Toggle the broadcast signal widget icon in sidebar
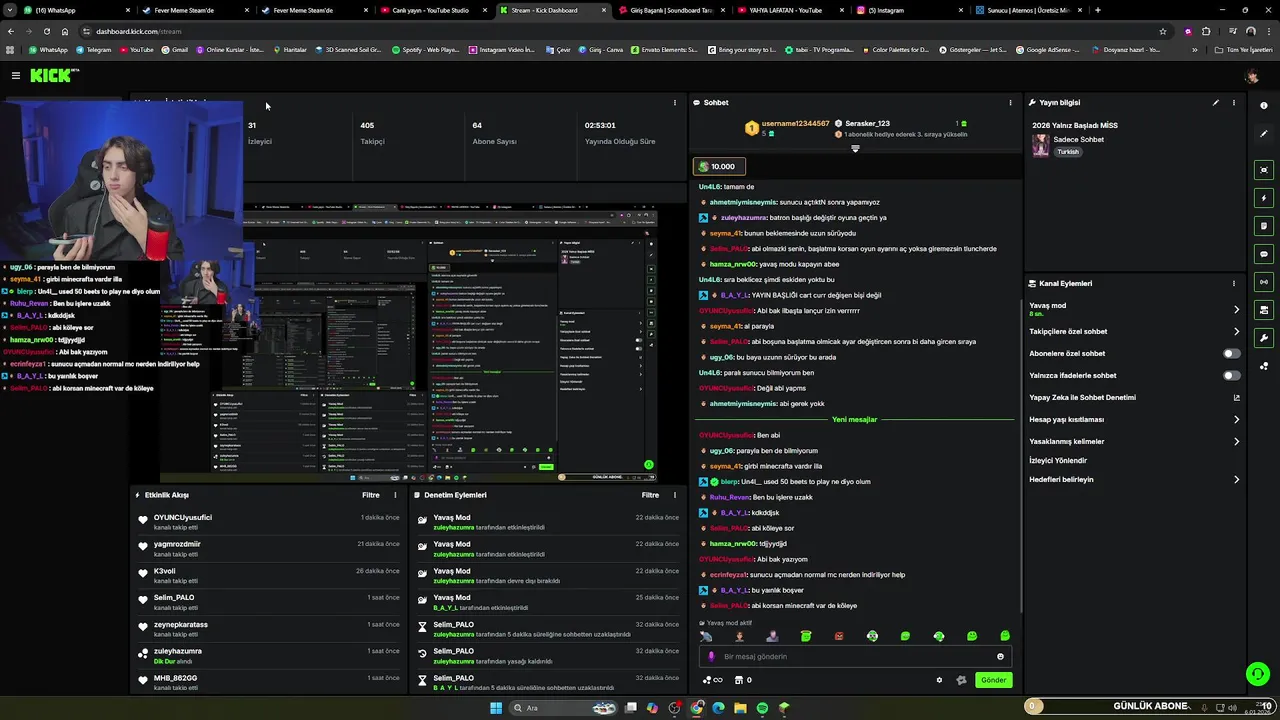Viewport: 1280px width, 720px height. [1264, 282]
